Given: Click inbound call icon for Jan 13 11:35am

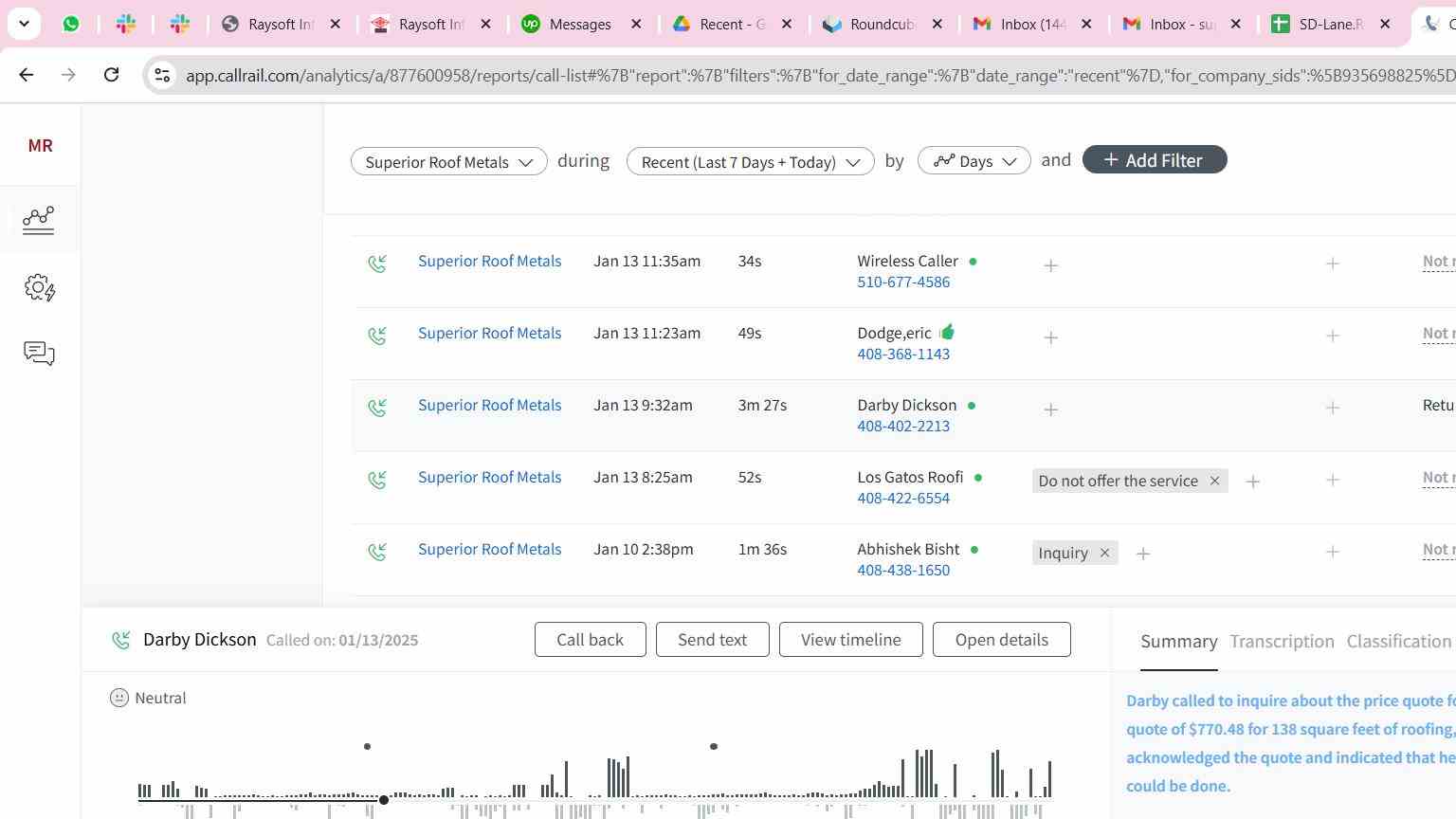Looking at the screenshot, I should pos(377,264).
